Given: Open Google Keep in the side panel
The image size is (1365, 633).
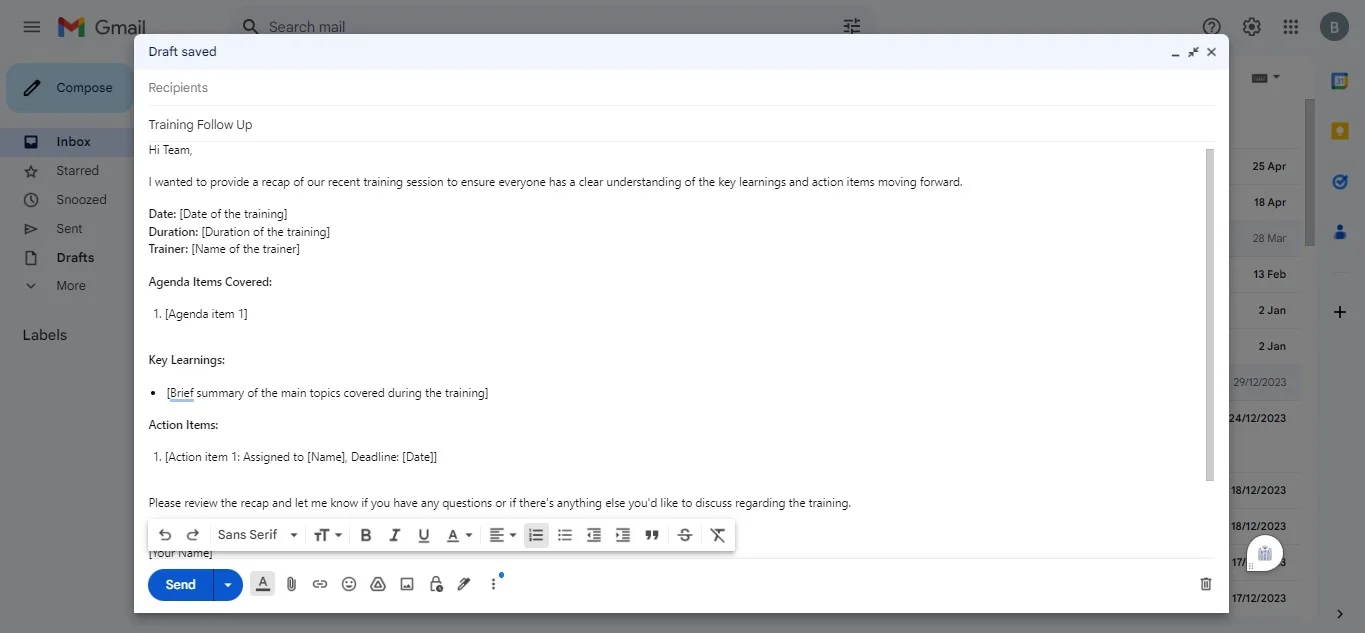Looking at the screenshot, I should point(1339,130).
